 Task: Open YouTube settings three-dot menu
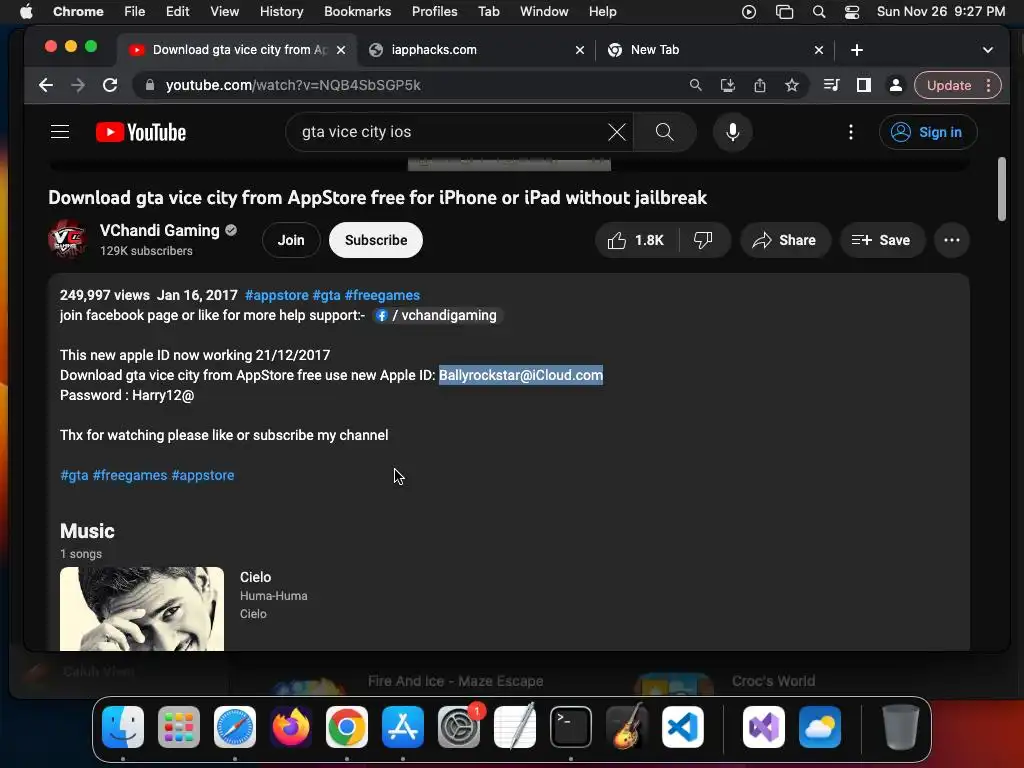850,132
